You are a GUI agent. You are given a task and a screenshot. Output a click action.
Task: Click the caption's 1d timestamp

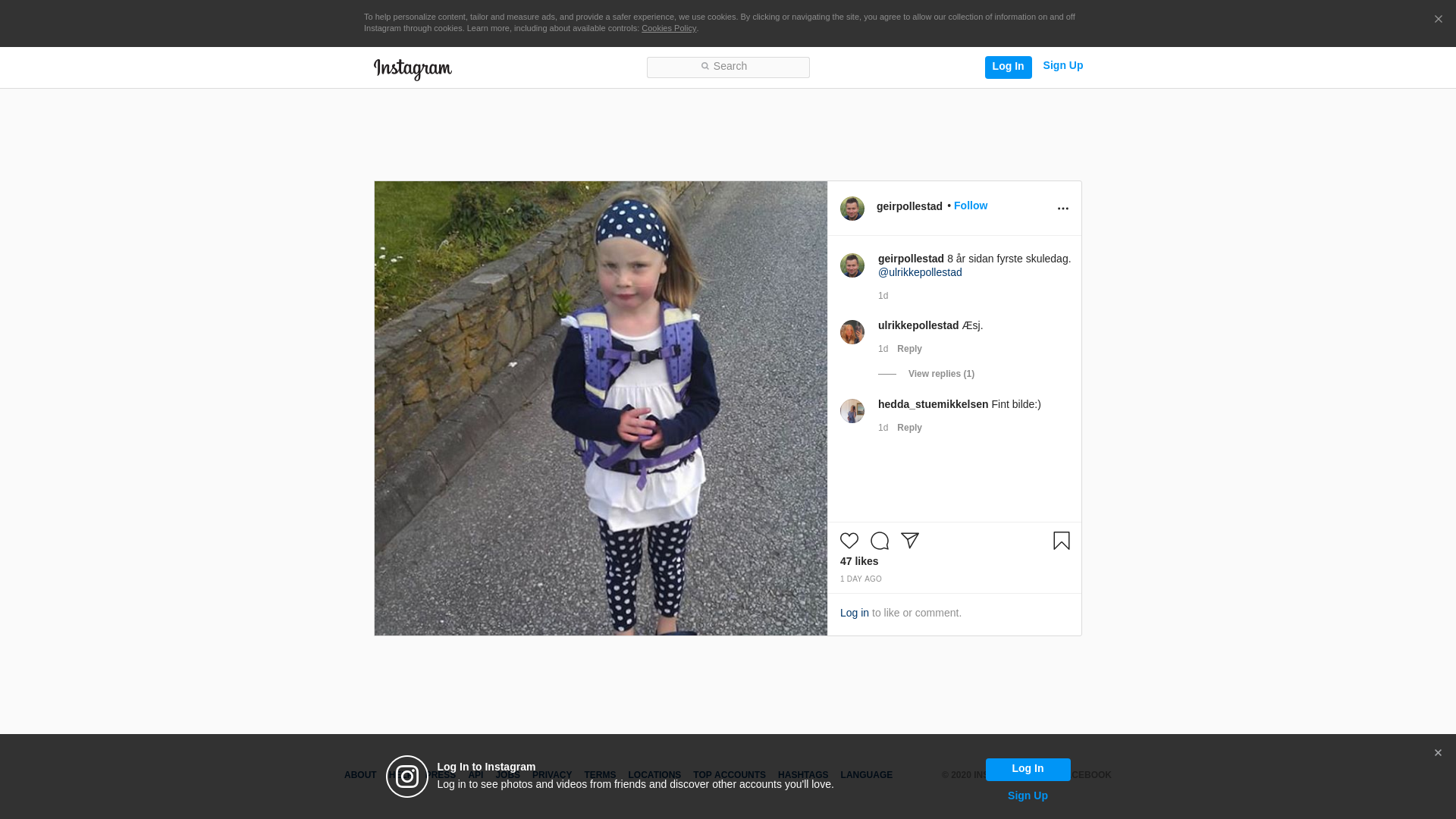click(x=883, y=296)
